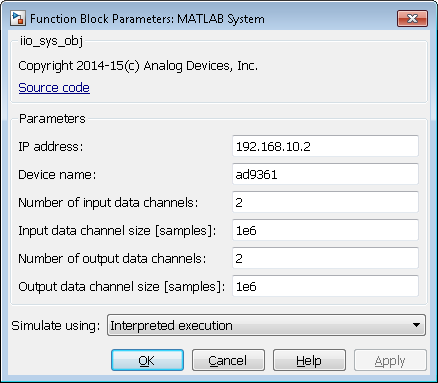Screen dimensions: 438x383
Task: Confirm settings with the OK button
Action: 147,360
